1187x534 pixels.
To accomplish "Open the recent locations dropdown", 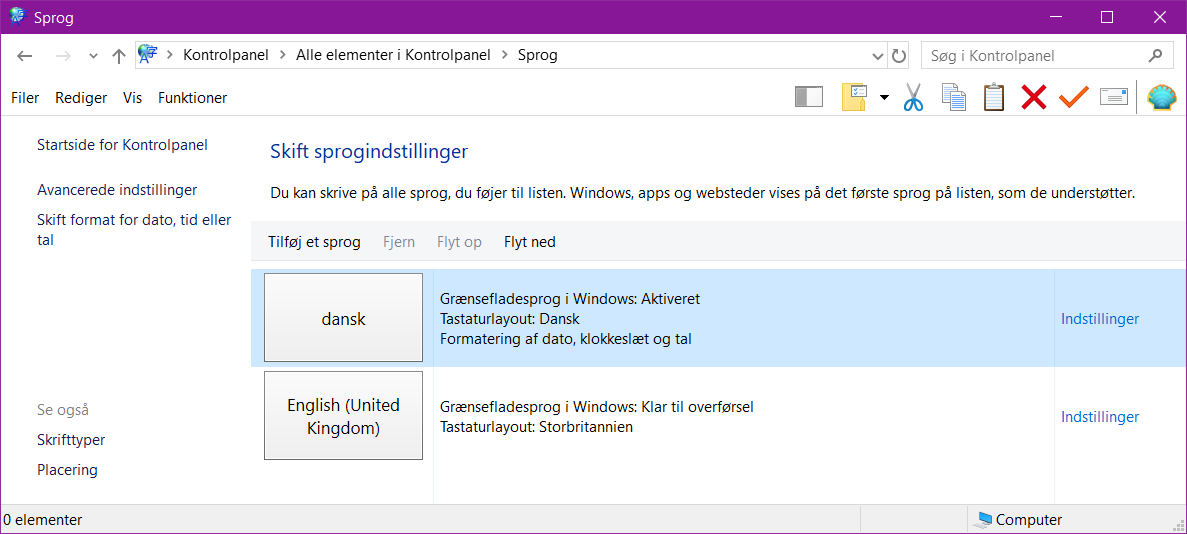I will (93, 56).
